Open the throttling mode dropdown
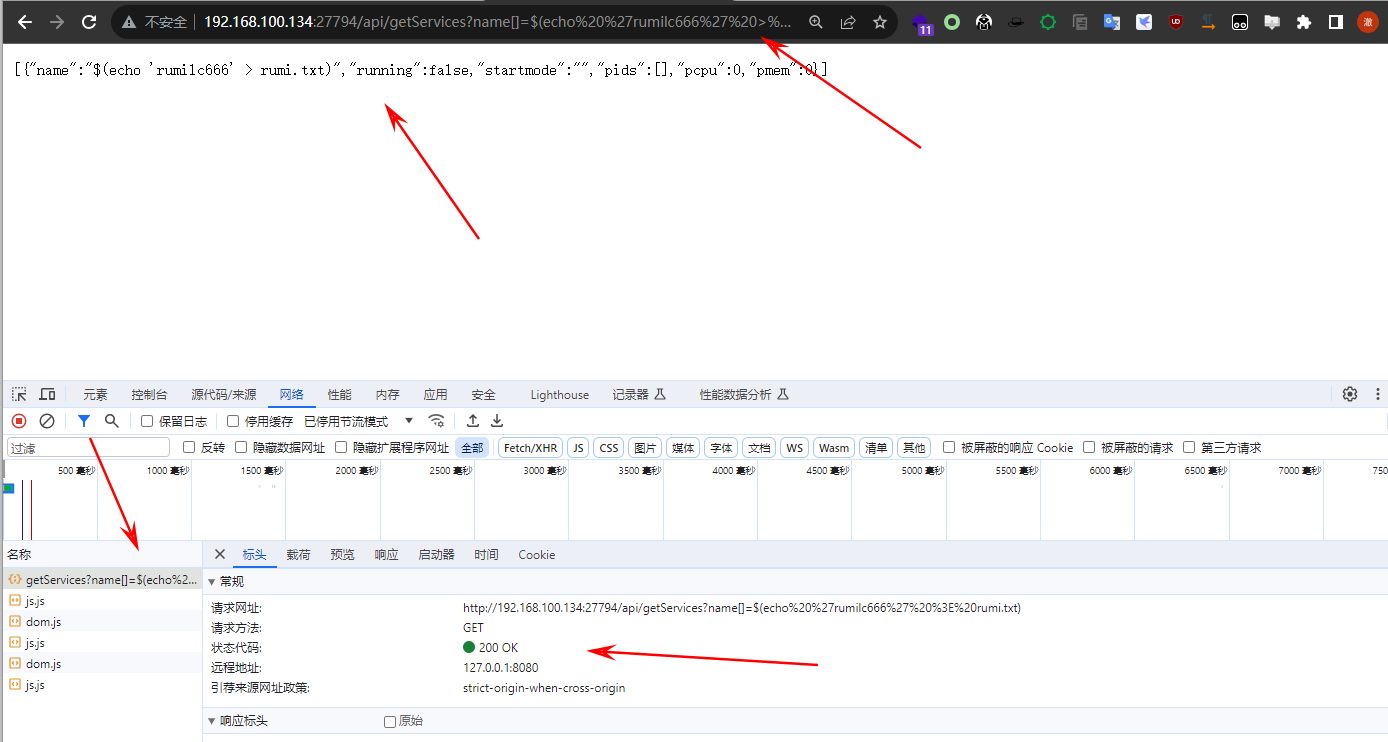This screenshot has width=1388, height=742. 359,421
